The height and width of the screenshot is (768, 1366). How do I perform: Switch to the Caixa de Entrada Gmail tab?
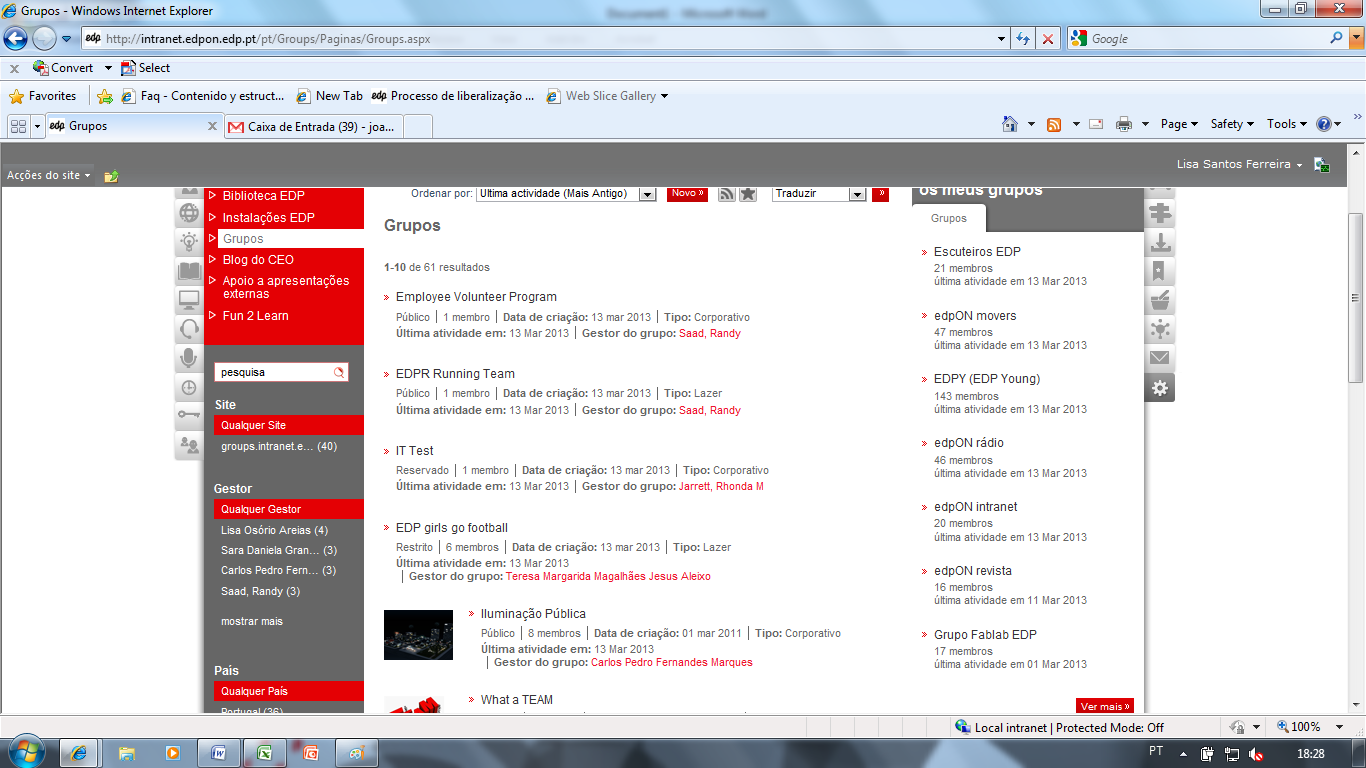point(314,127)
